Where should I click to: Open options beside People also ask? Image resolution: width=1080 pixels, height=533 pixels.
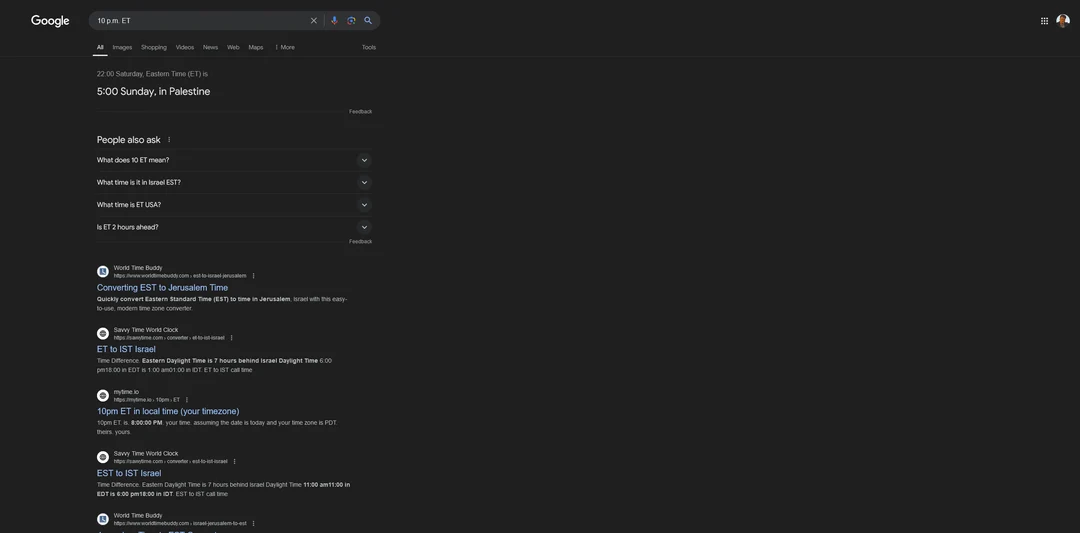point(169,140)
